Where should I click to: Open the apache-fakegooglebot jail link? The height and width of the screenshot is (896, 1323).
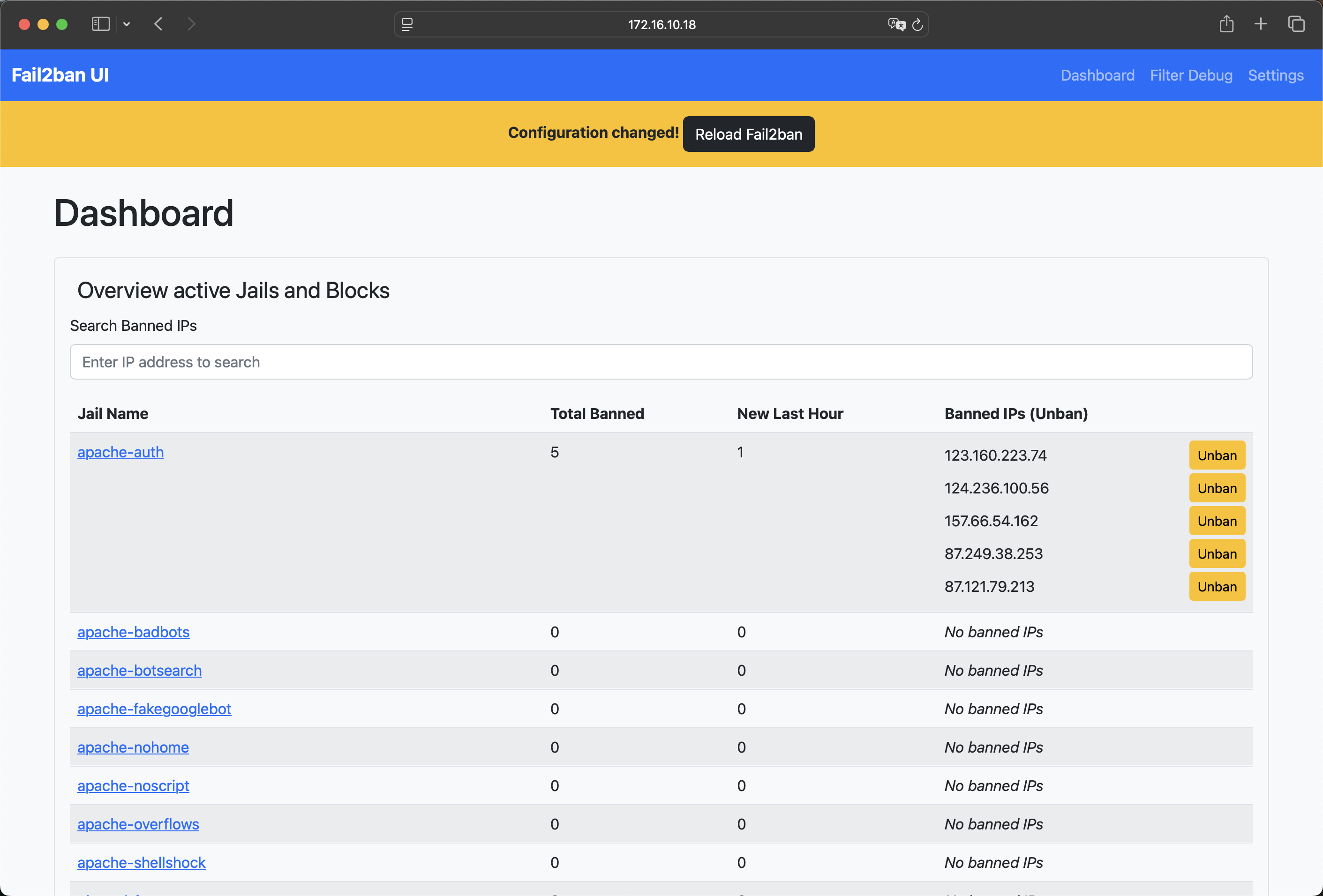(154, 709)
